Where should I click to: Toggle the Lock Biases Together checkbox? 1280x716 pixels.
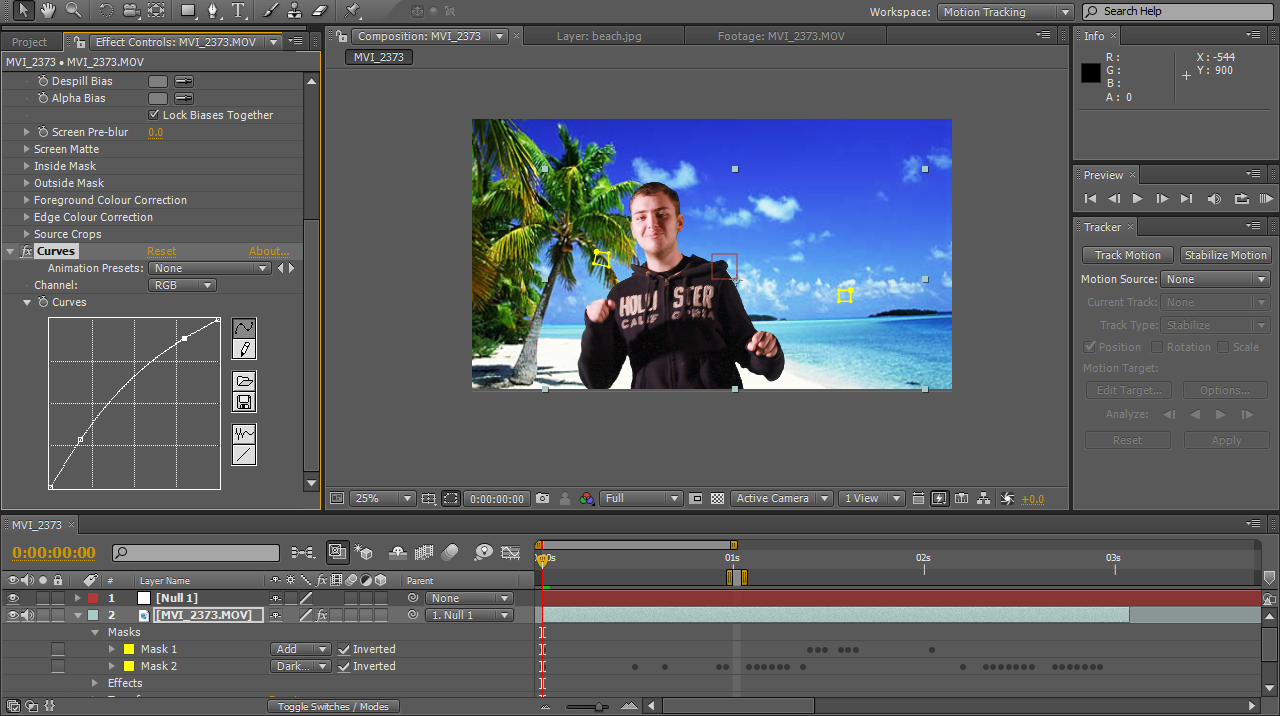(x=154, y=114)
